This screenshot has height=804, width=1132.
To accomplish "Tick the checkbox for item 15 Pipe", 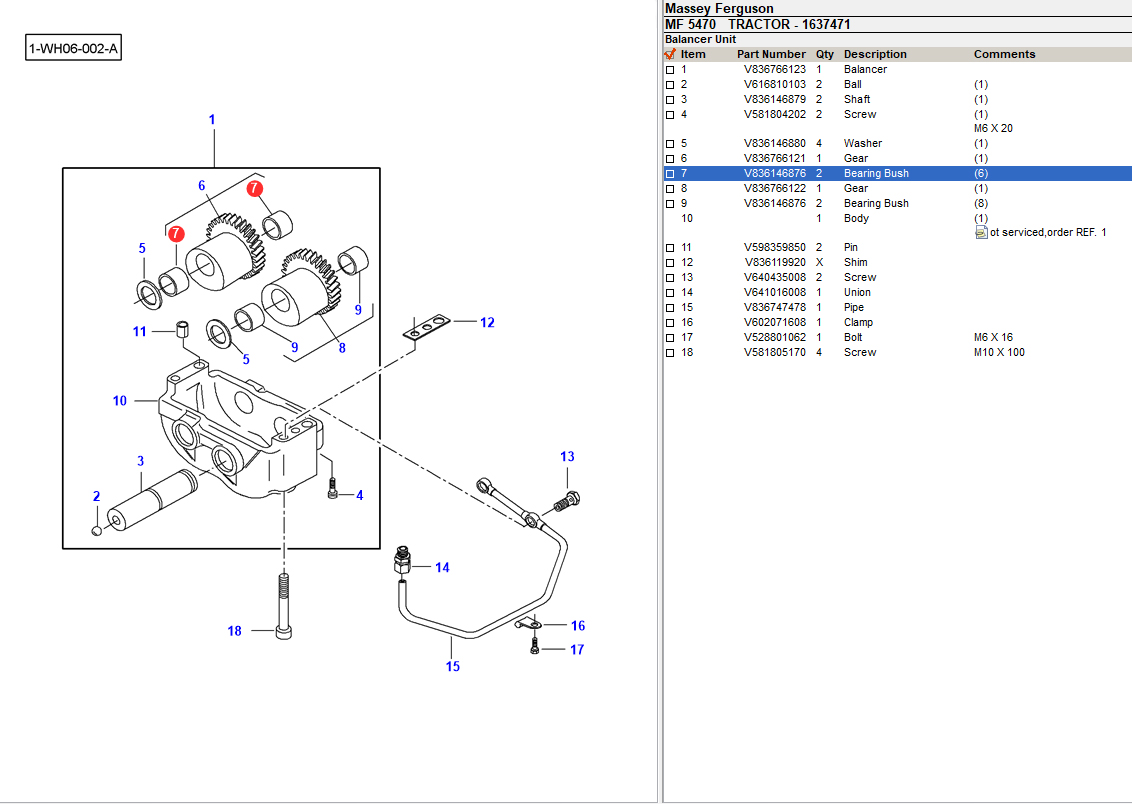I will coord(670,308).
